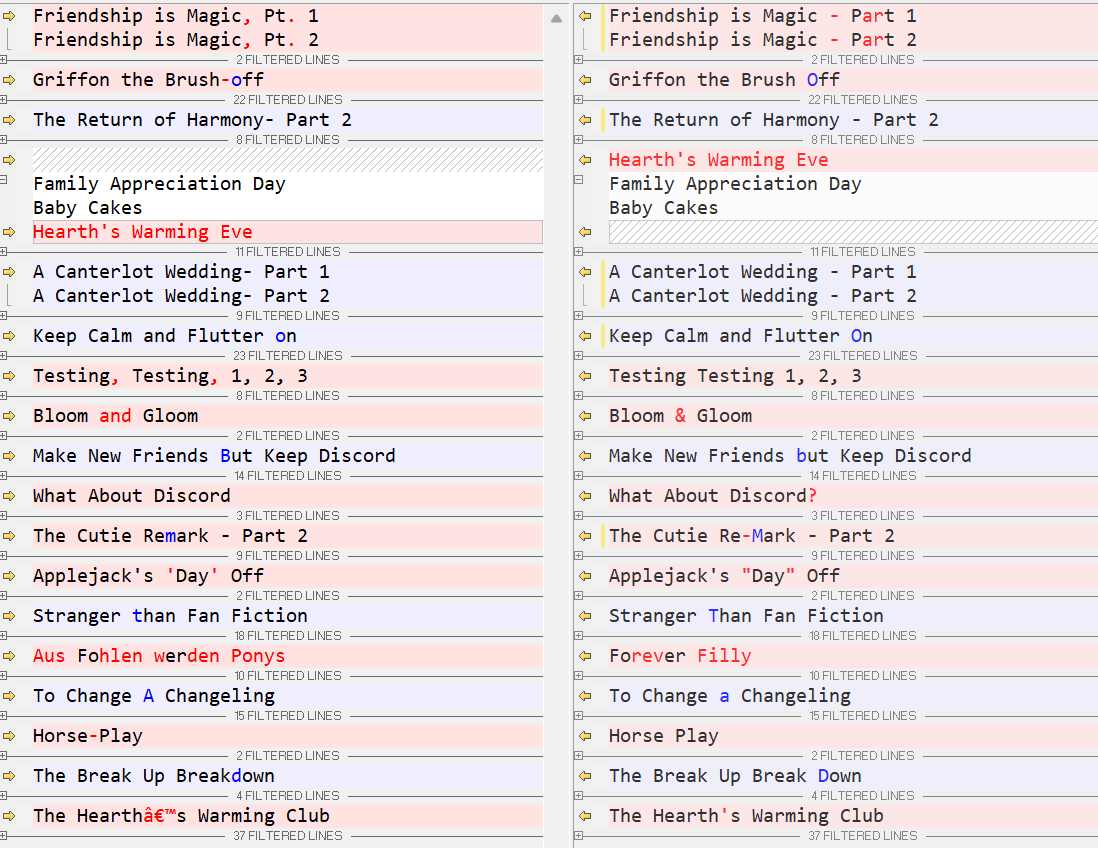Copy 'Forever Filly' line to left

[x=585, y=656]
